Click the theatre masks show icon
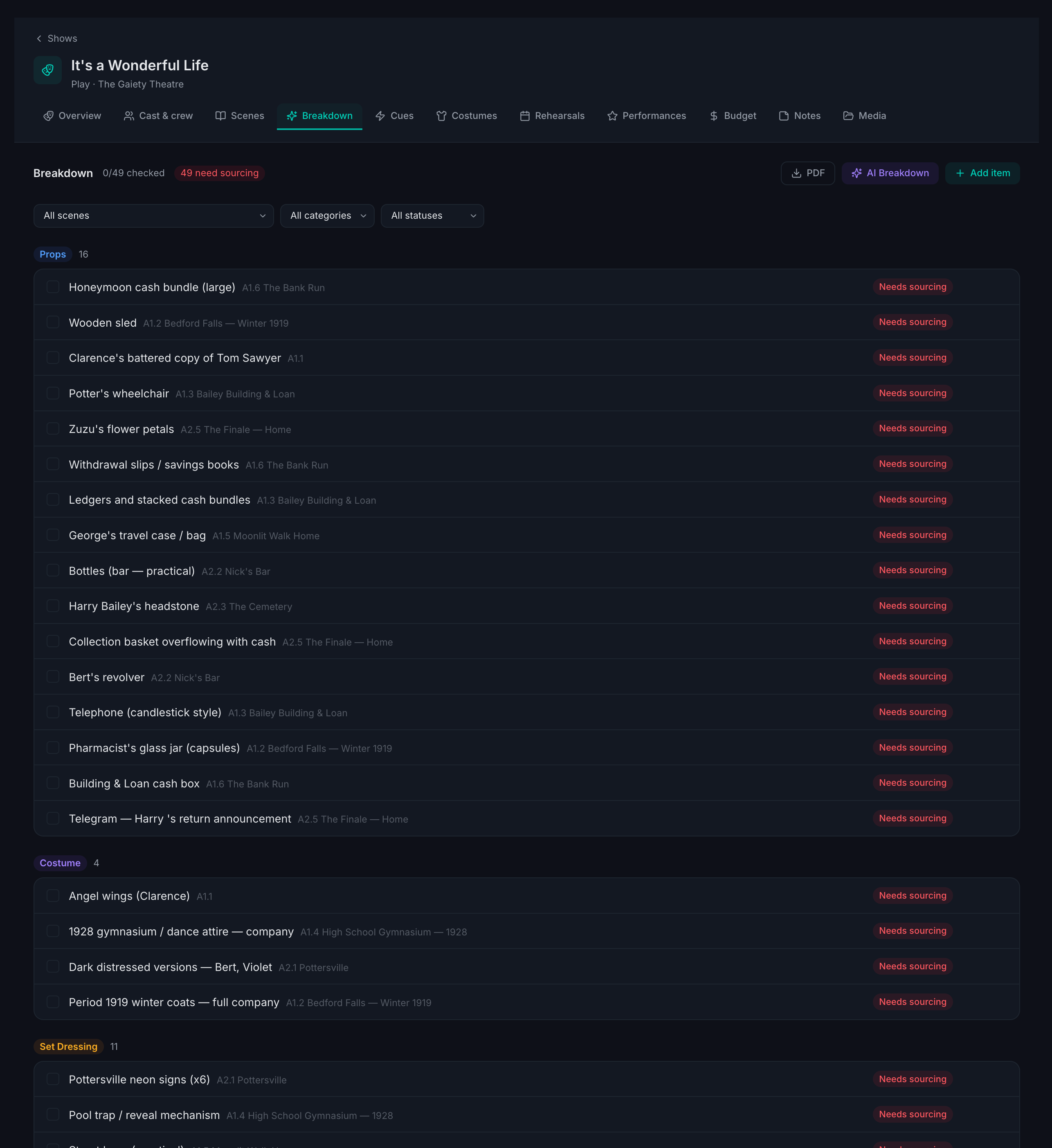 coord(48,70)
